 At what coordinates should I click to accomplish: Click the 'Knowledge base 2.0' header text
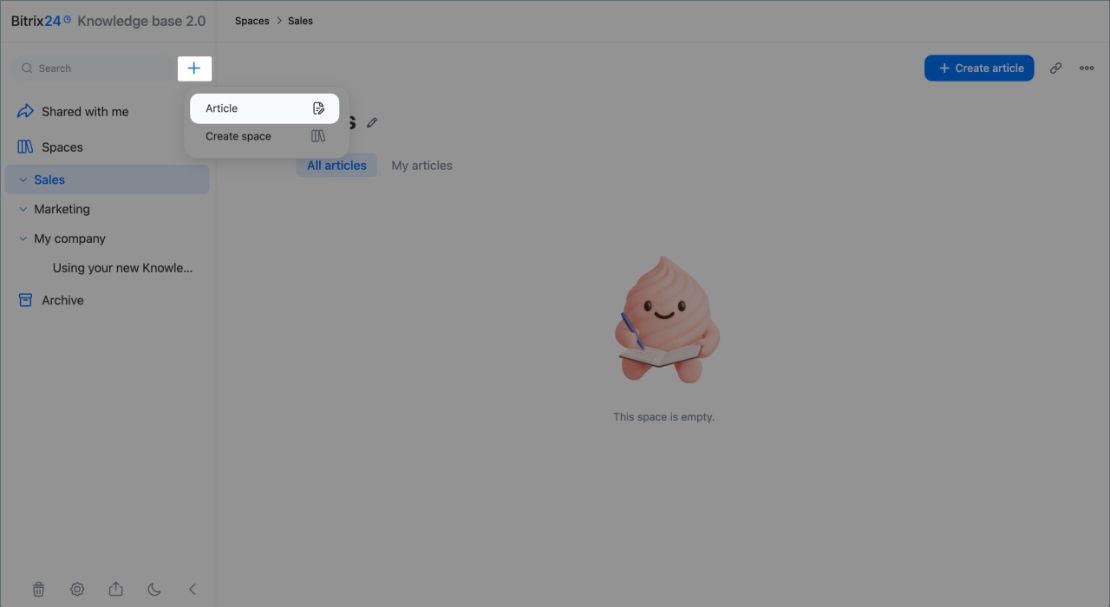tap(142, 21)
